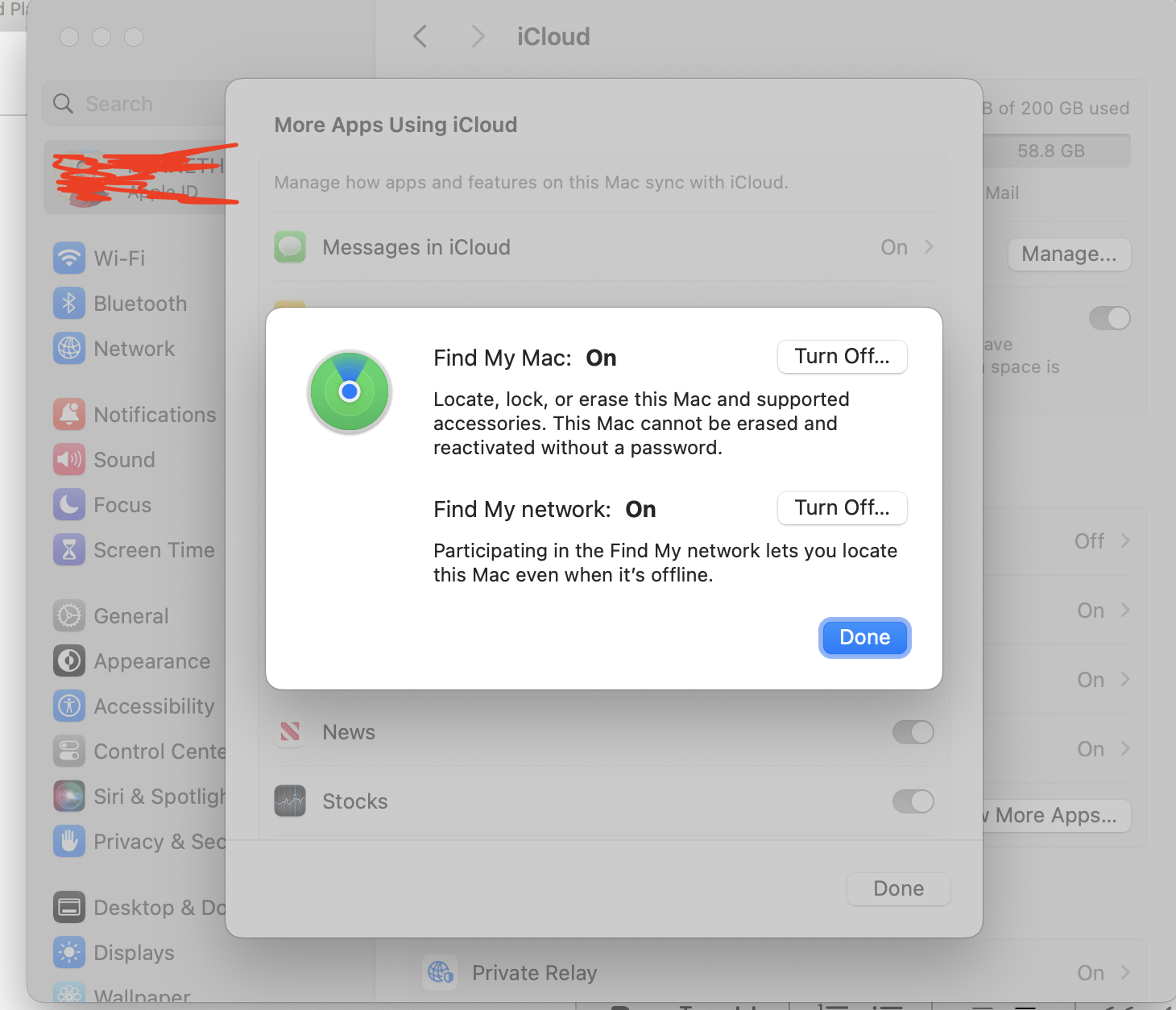Click the Messages in iCloud icon
The height and width of the screenshot is (1010, 1176).
[290, 247]
